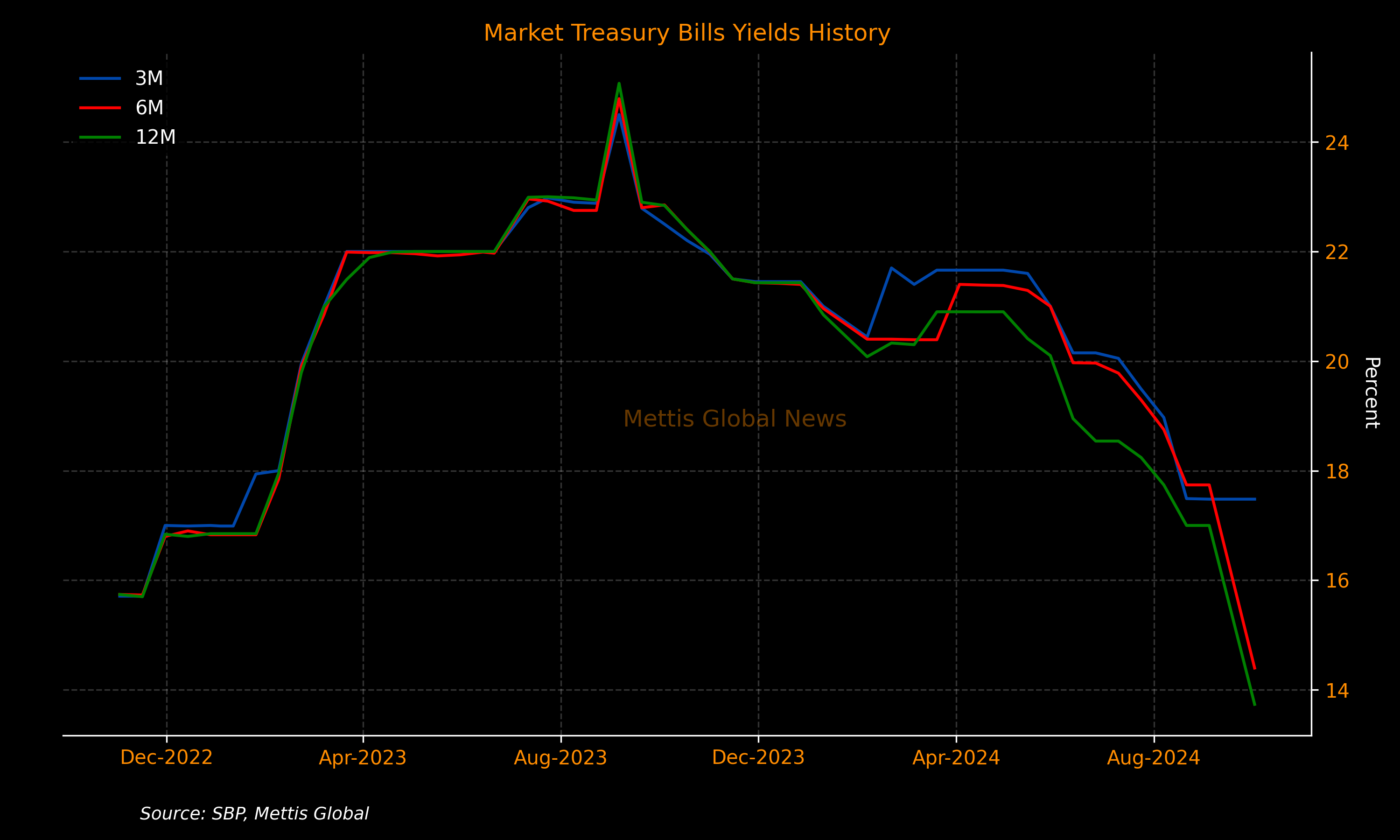
Task: Click the blue 3M legend line swatch
Action: [x=100, y=79]
